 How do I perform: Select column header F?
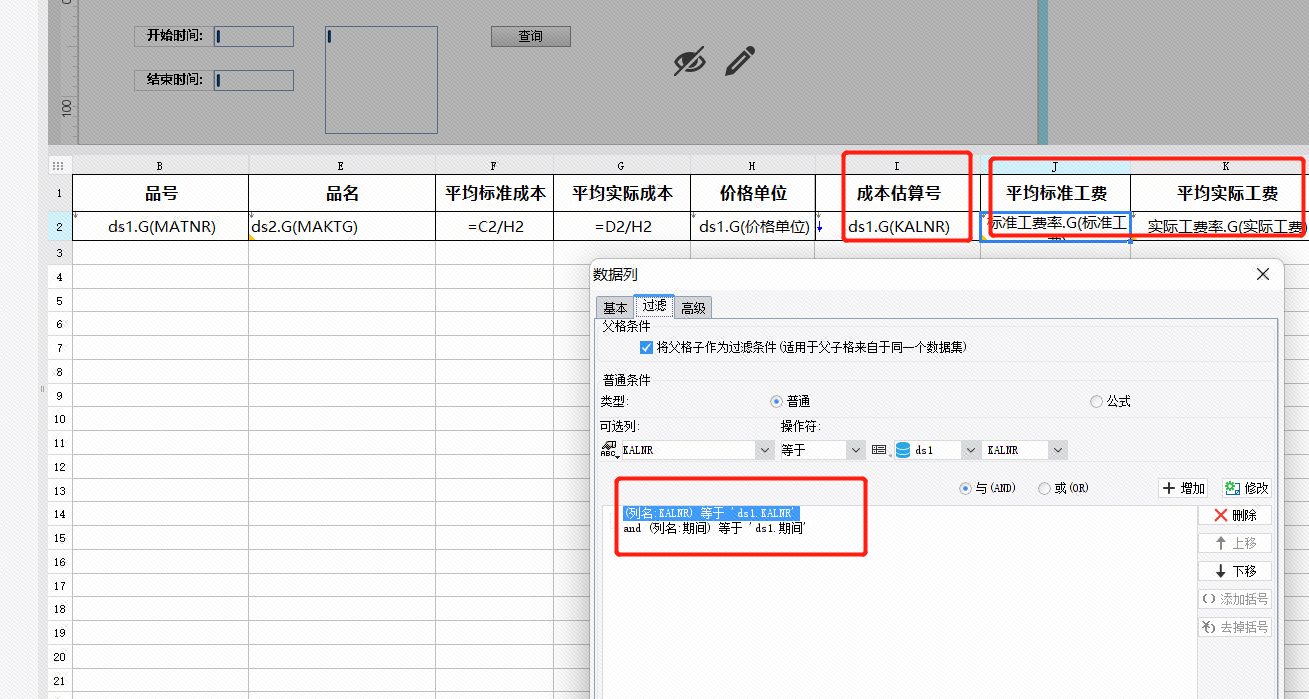coord(494,166)
